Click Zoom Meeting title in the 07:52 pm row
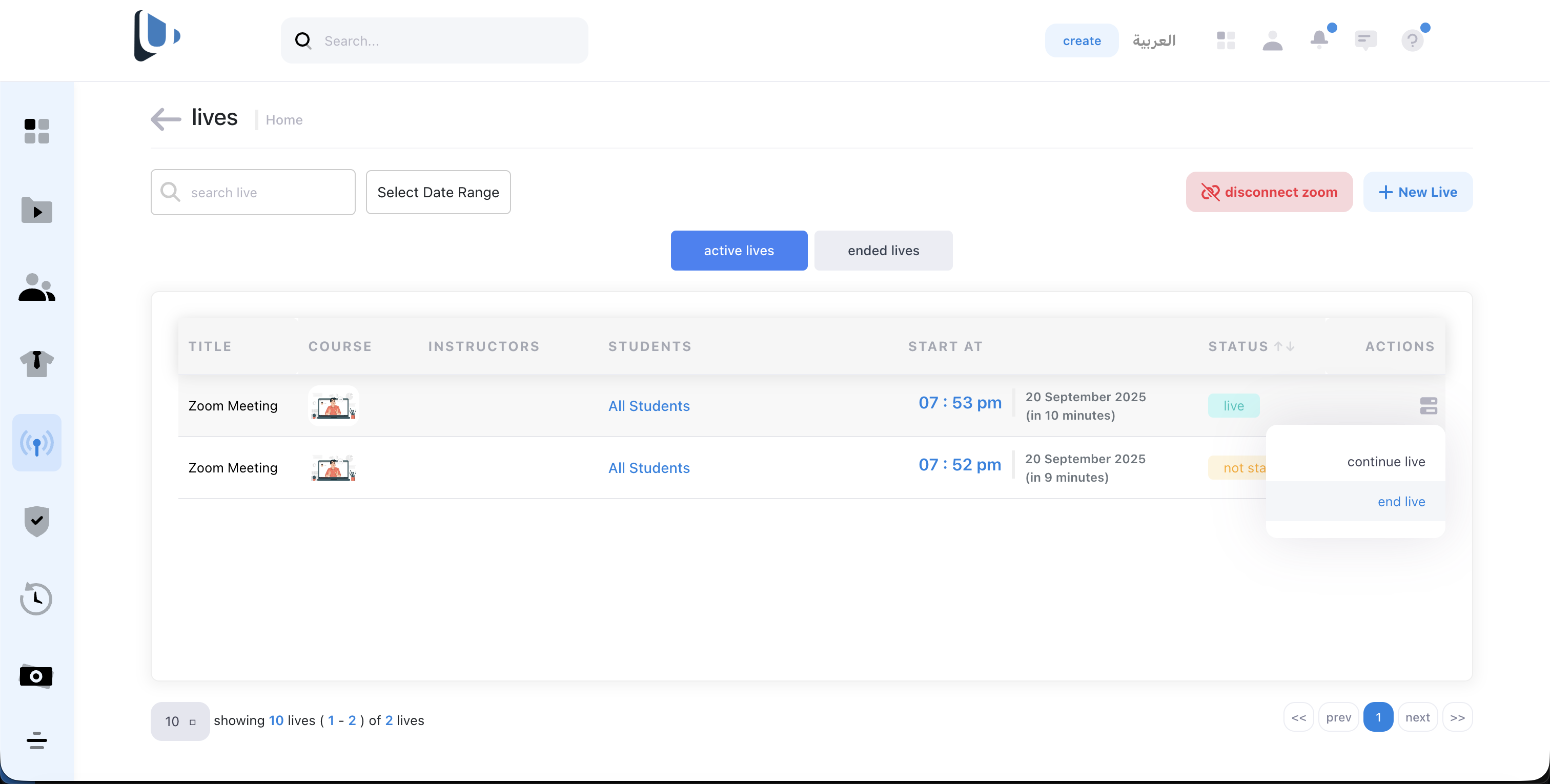Screen dimensions: 1550x784 pos(233,467)
